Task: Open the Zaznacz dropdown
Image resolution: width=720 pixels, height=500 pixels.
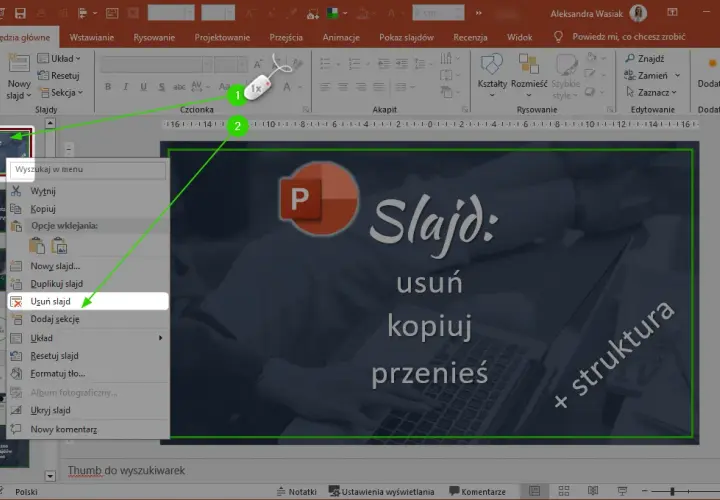Action: click(x=652, y=92)
